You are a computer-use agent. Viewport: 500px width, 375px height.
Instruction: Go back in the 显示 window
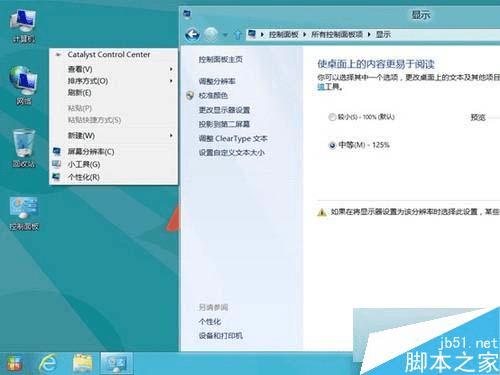(192, 34)
